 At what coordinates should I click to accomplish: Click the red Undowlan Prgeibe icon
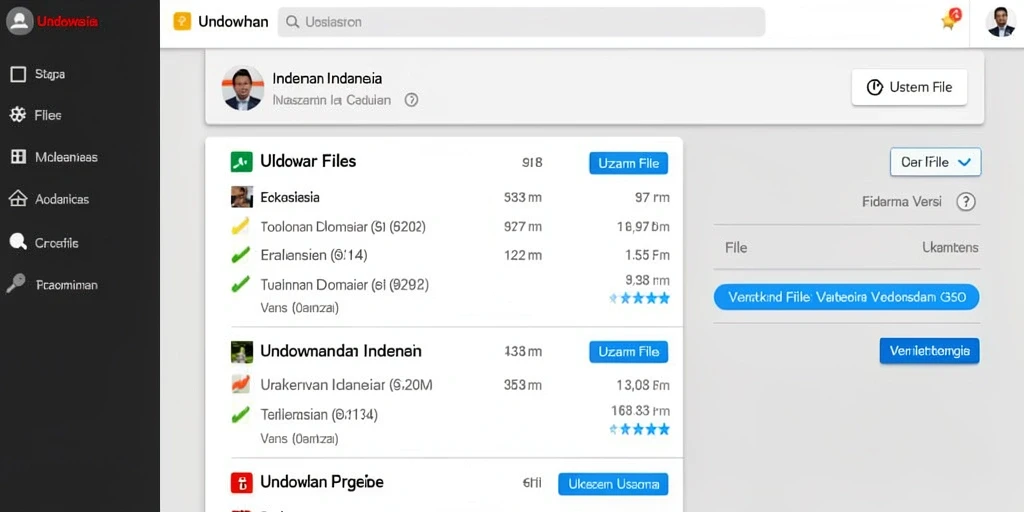pos(242,483)
